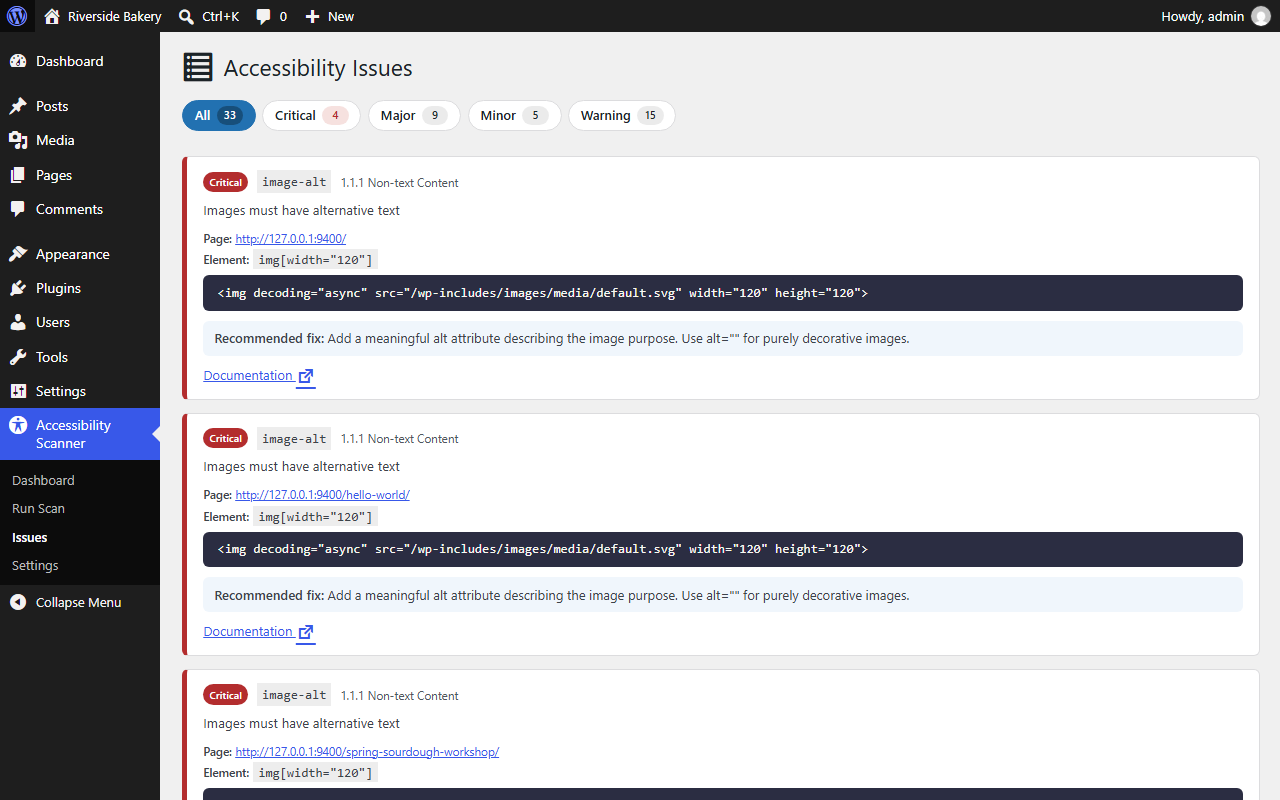Click Recommended fix box in first issue
Image resolution: width=1280 pixels, height=800 pixels.
(723, 339)
